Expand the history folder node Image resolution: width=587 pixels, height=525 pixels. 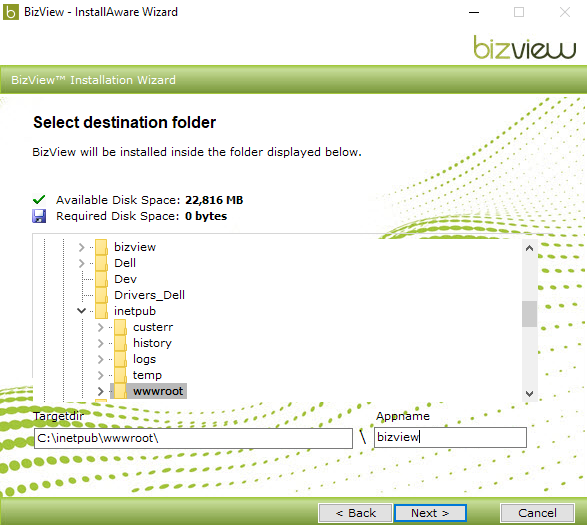(x=100, y=343)
